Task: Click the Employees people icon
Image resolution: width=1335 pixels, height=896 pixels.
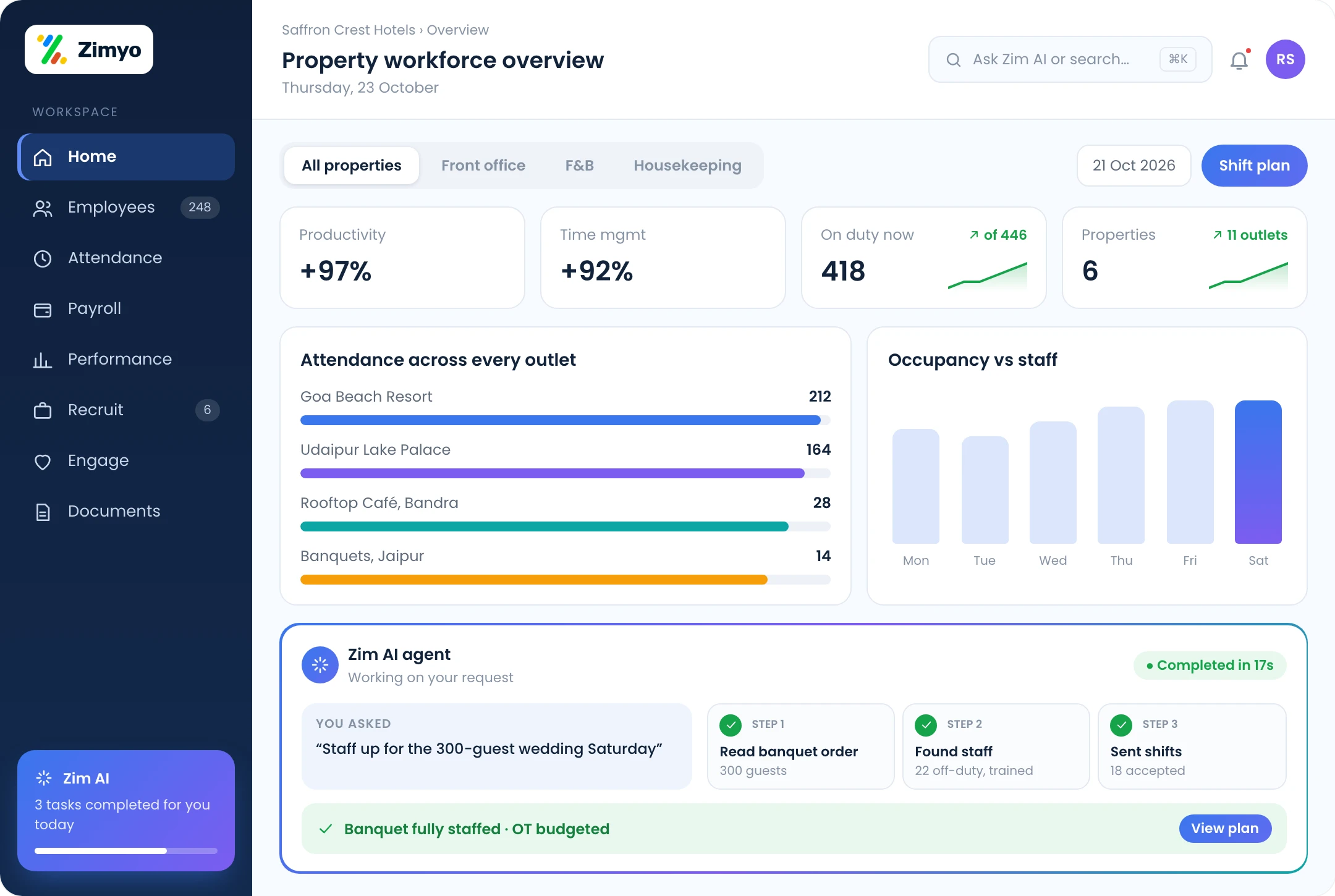Action: coord(43,208)
